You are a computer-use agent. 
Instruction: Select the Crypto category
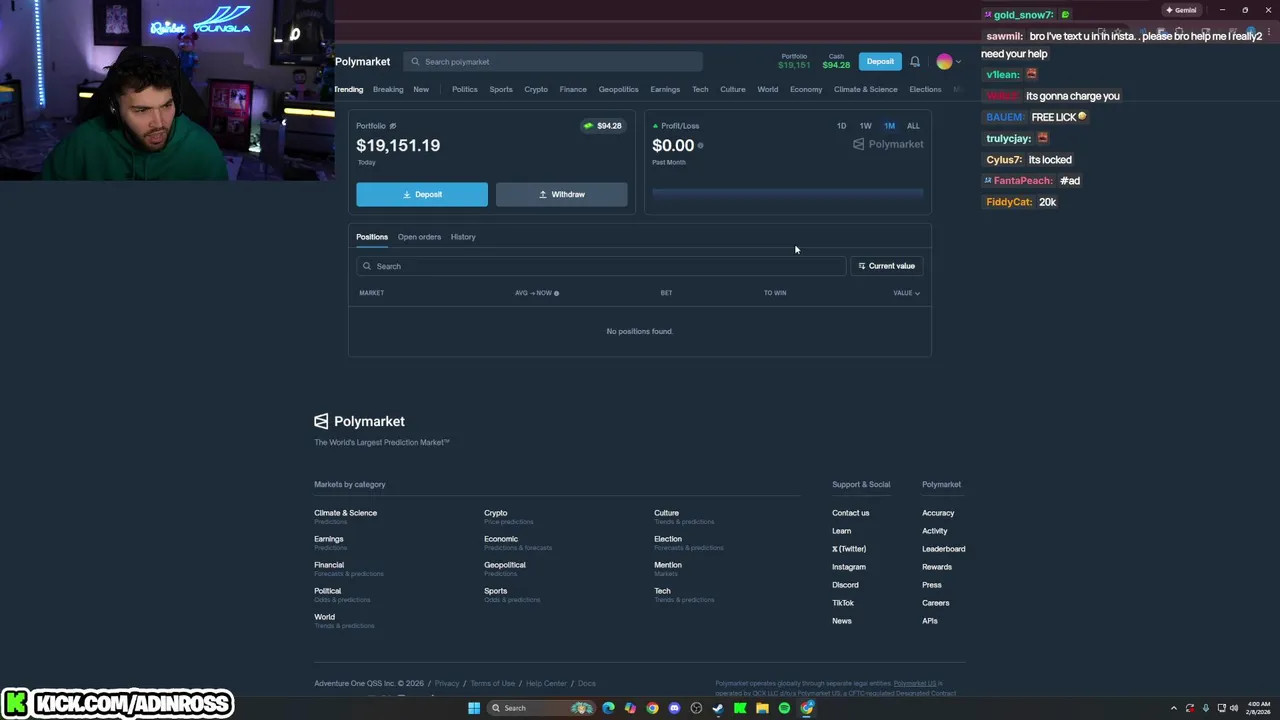[536, 89]
